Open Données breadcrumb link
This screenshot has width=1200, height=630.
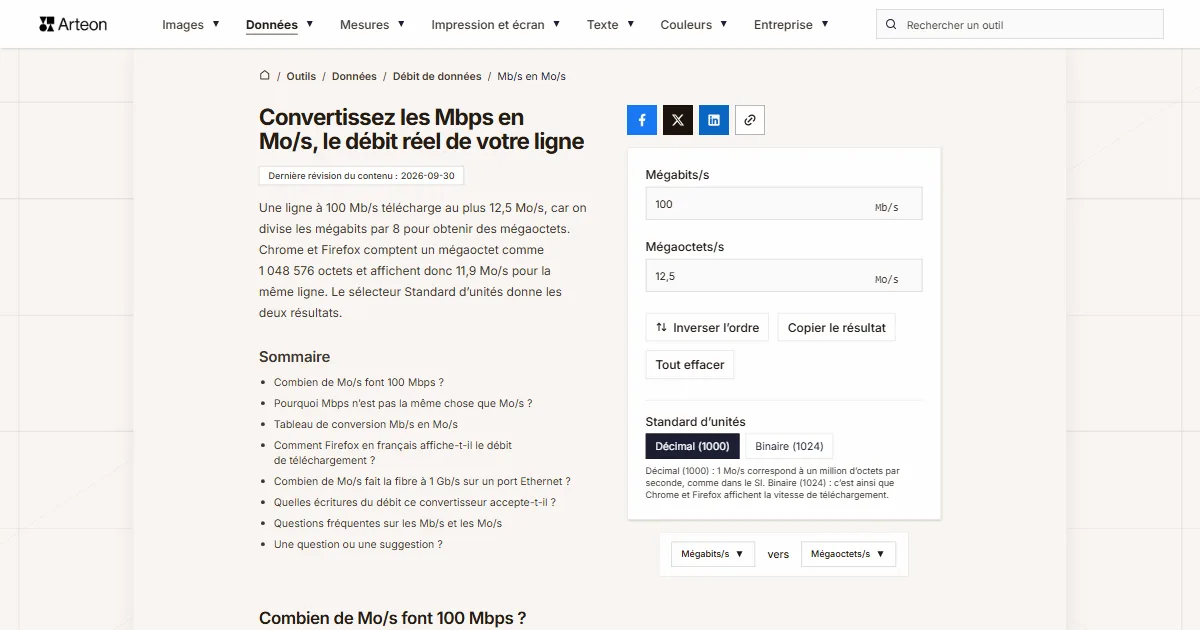(354, 76)
